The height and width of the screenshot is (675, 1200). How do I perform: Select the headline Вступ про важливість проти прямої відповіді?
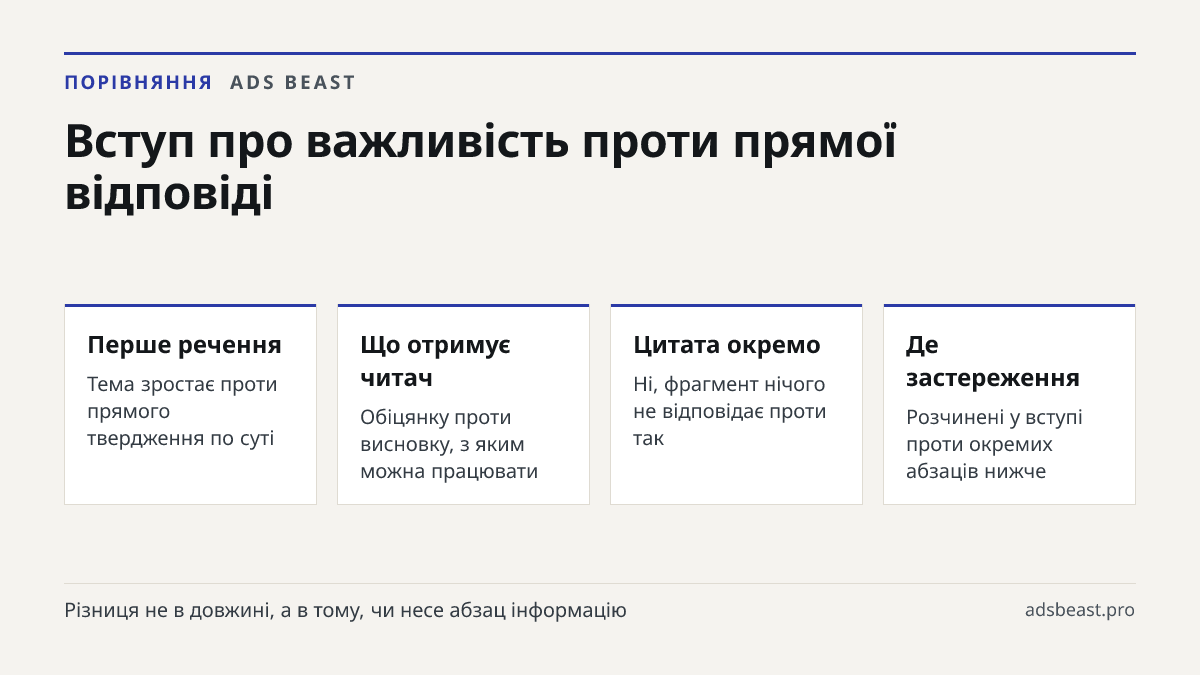pyautogui.click(x=481, y=167)
